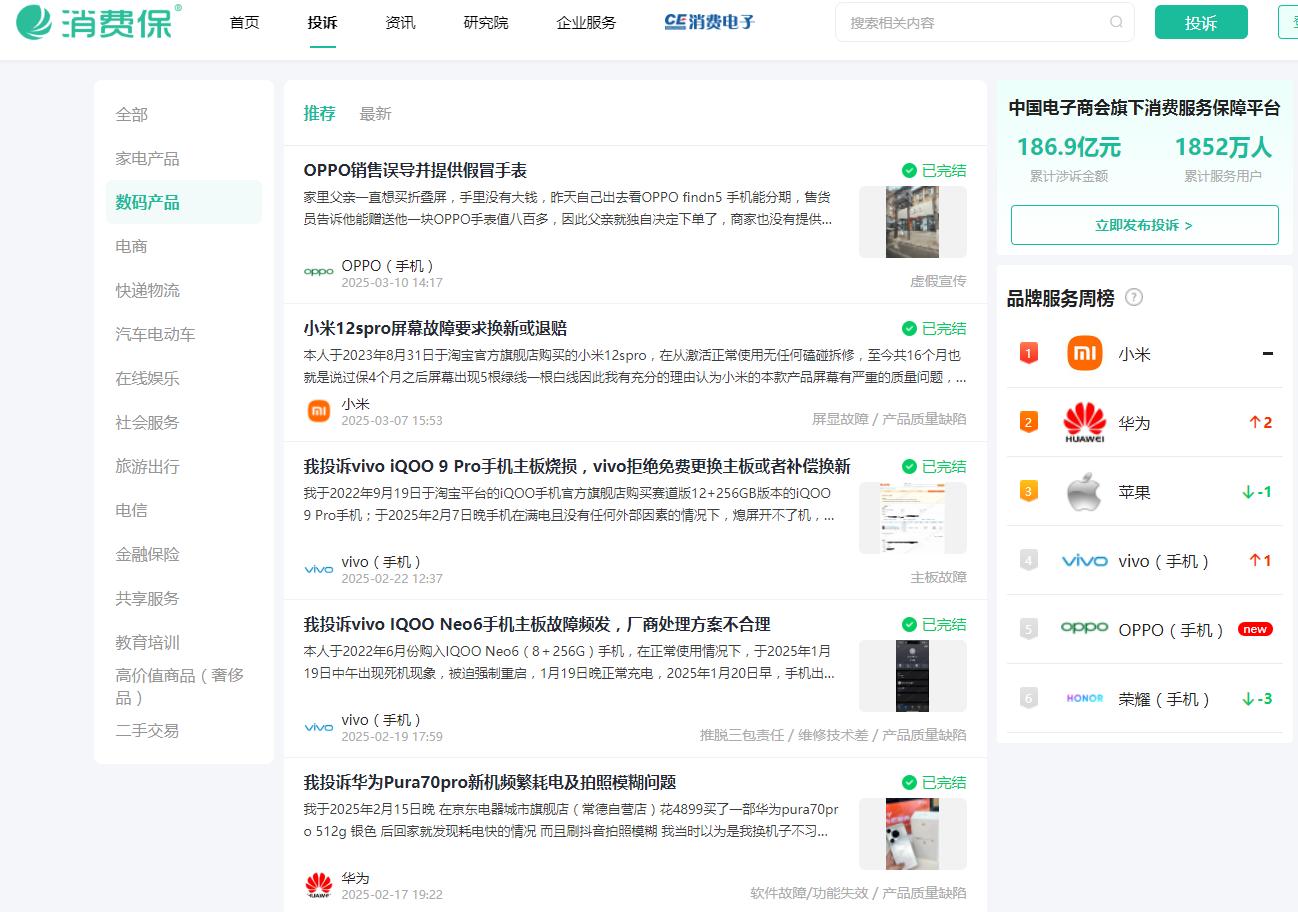Click the search magnifier icon
The height and width of the screenshot is (912, 1298).
(x=1116, y=22)
